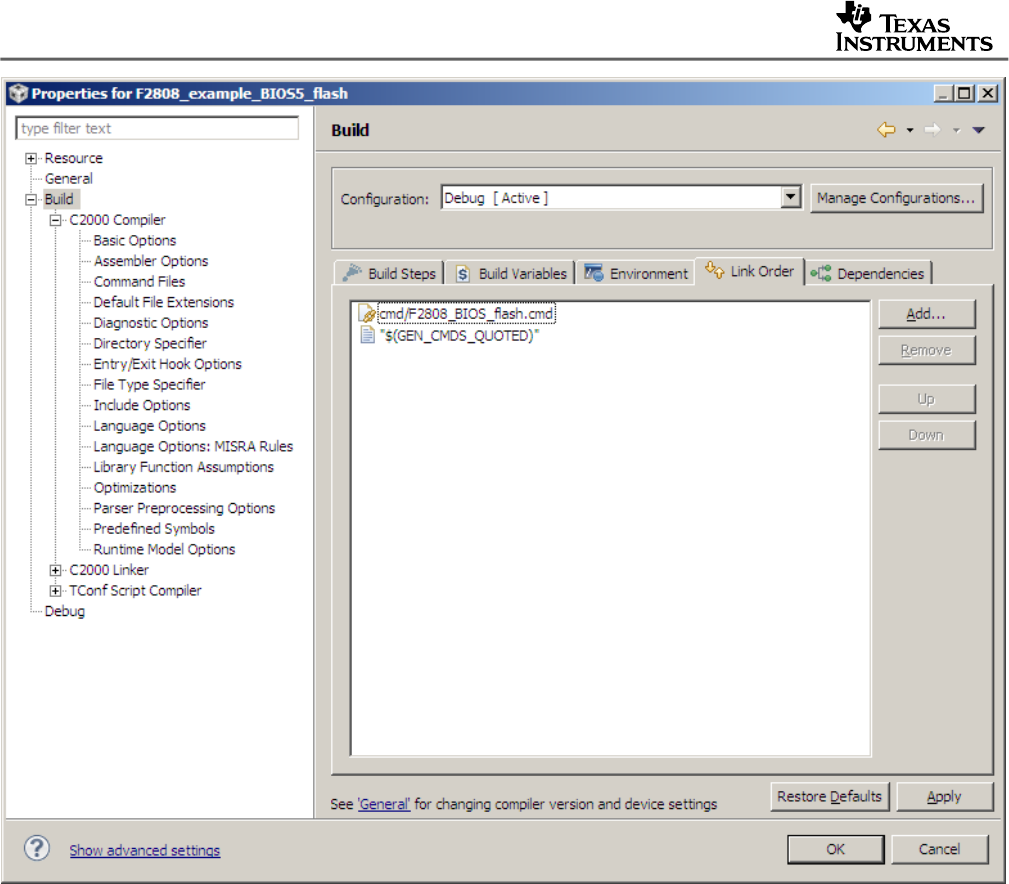Click the Texas Instruments logo
Screen dimensions: 1009x884
point(912,25)
